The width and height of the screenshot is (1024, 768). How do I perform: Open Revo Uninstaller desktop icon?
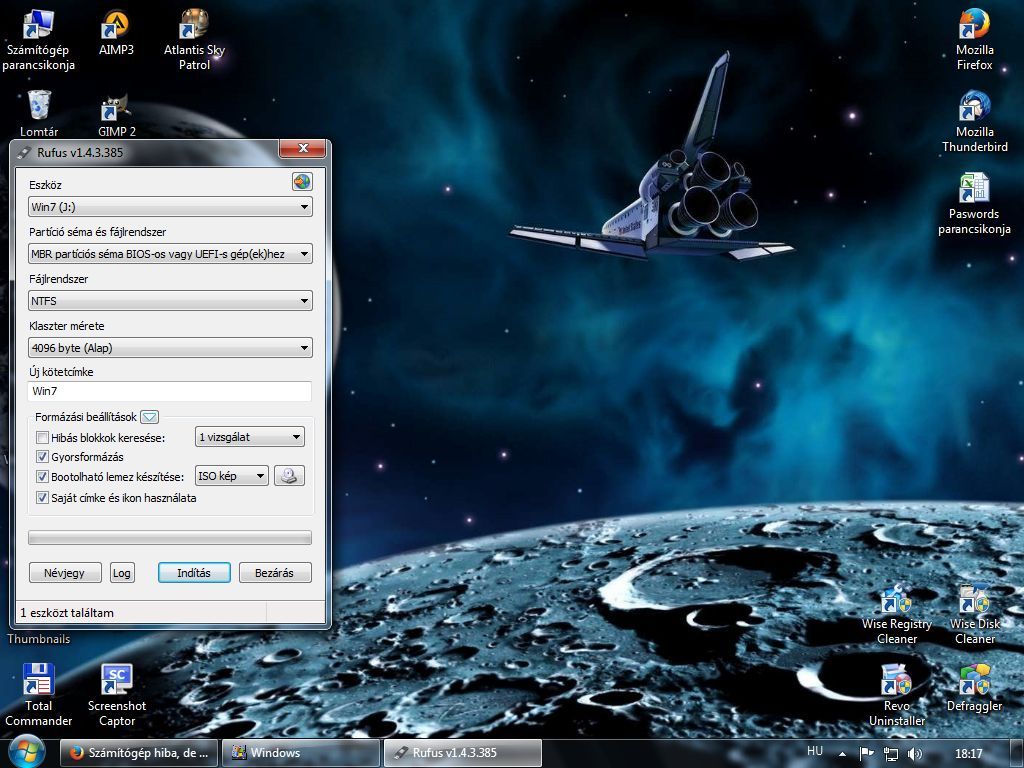[x=897, y=696]
